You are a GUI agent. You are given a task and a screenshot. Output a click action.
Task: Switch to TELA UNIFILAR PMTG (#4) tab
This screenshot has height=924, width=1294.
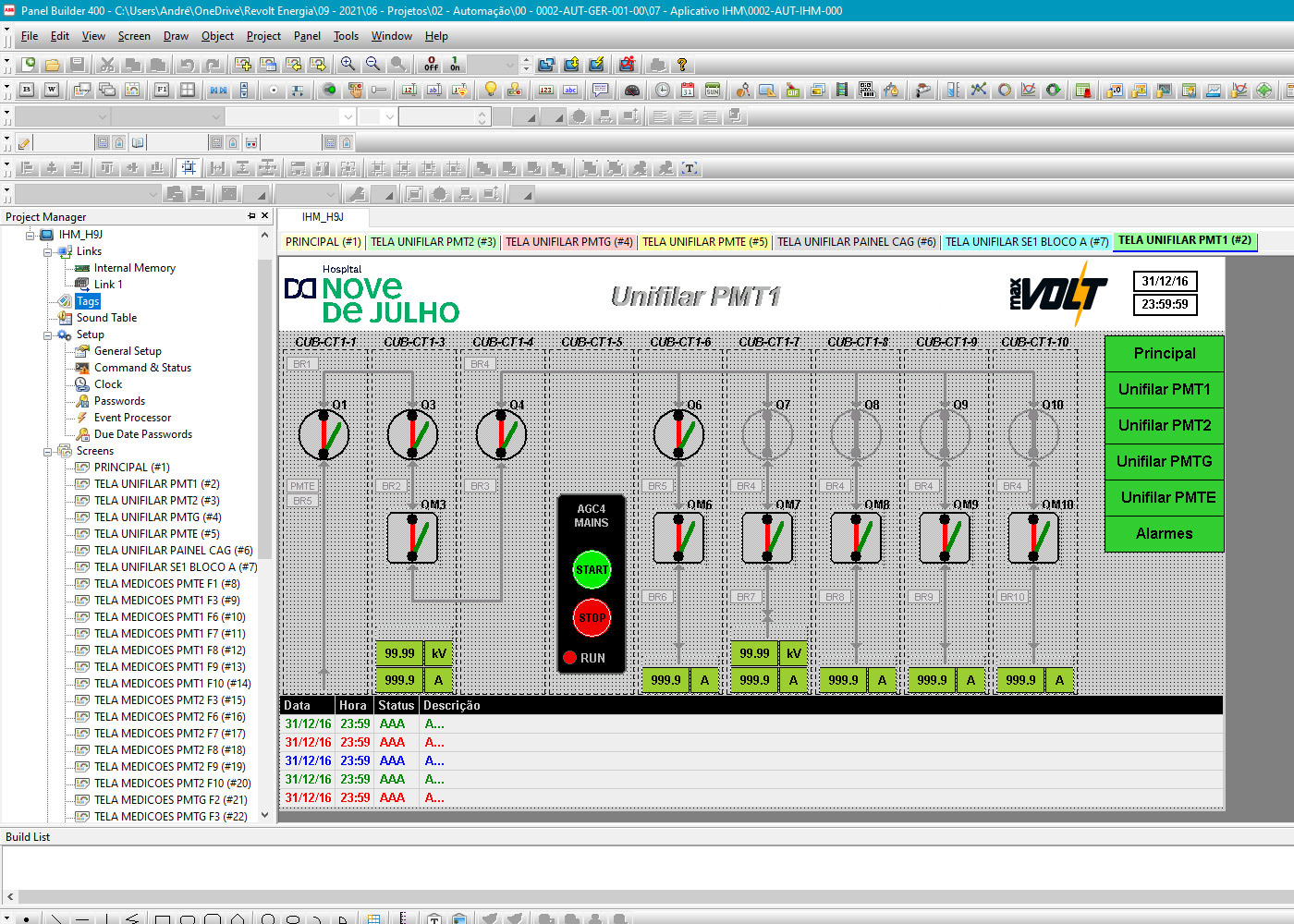coord(568,242)
